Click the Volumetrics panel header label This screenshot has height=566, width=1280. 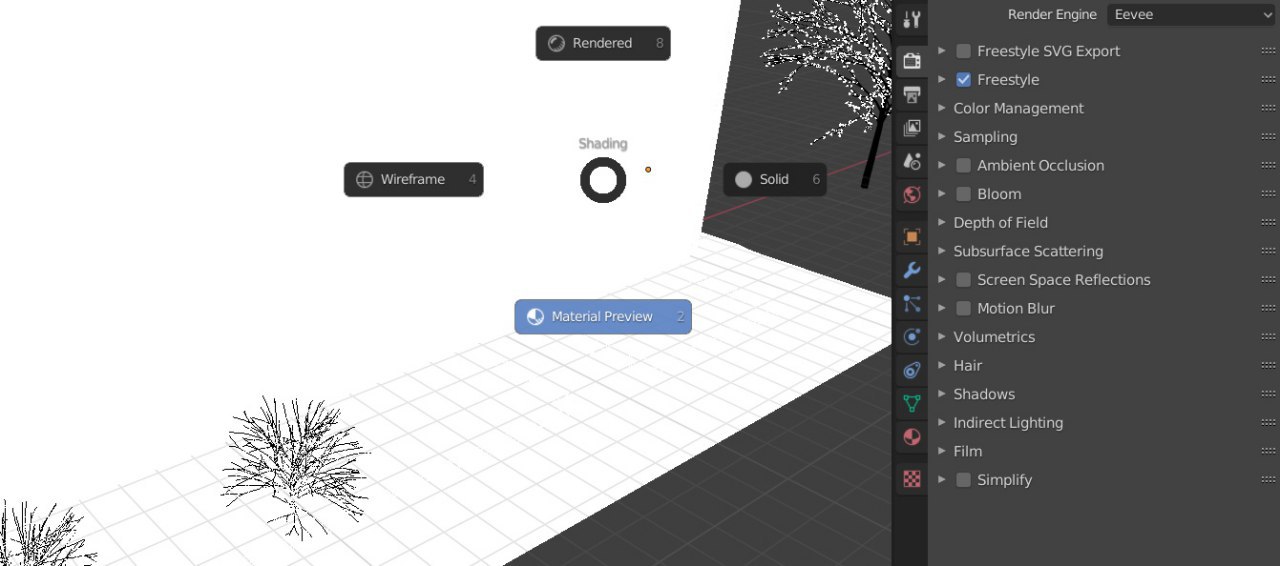coord(994,337)
